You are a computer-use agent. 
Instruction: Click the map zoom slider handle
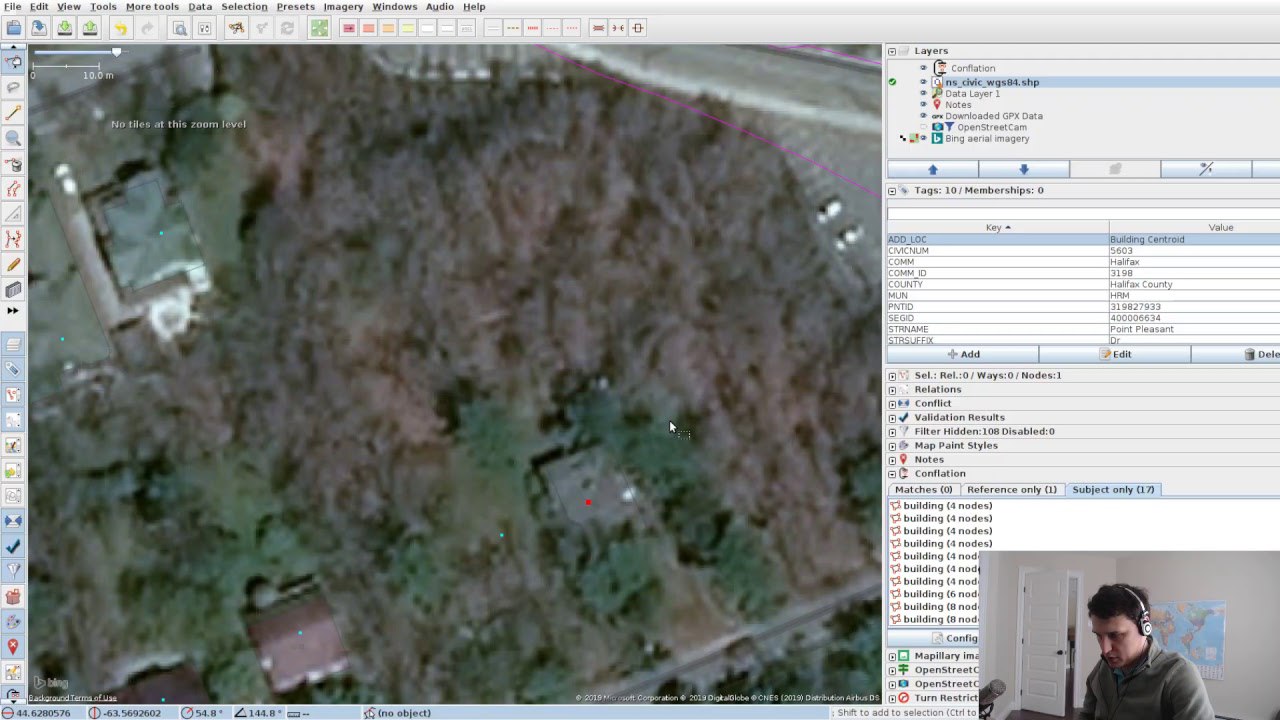[x=117, y=52]
